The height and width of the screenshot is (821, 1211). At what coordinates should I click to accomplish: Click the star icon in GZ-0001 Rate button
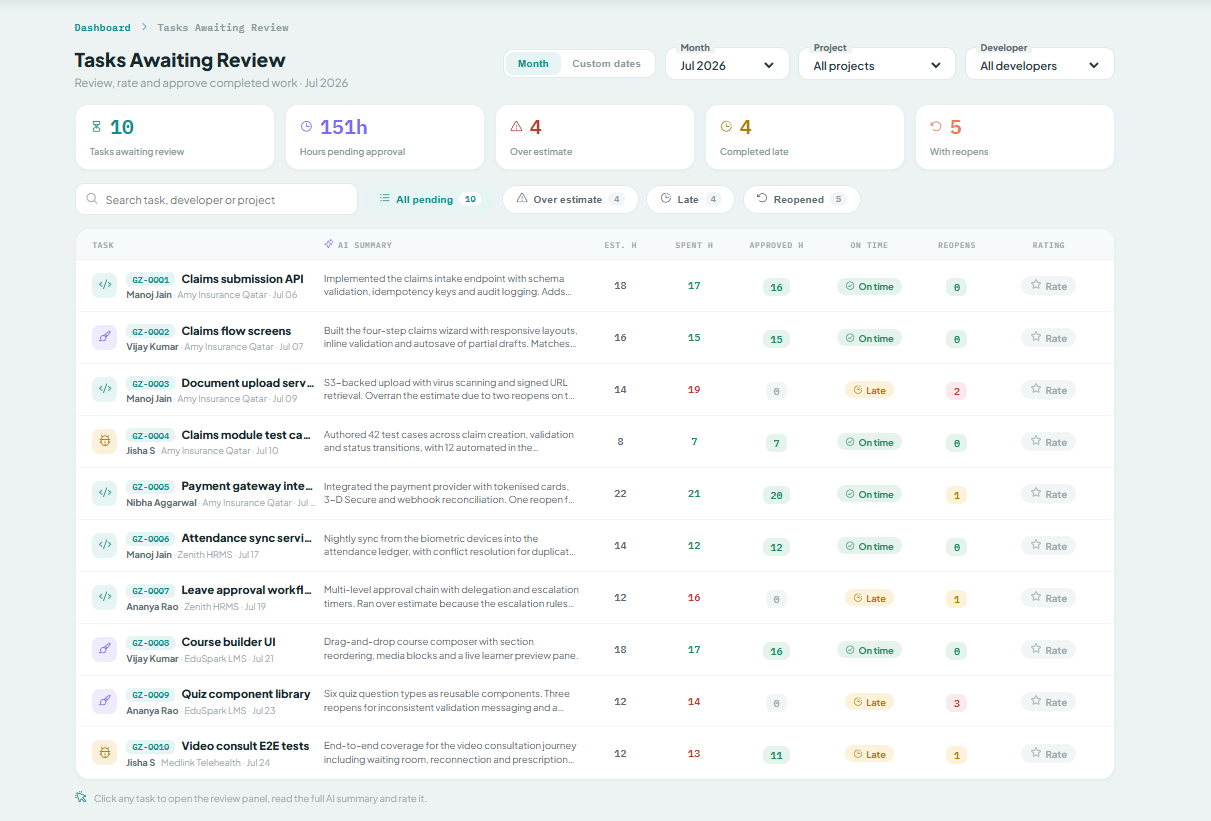(x=1036, y=285)
